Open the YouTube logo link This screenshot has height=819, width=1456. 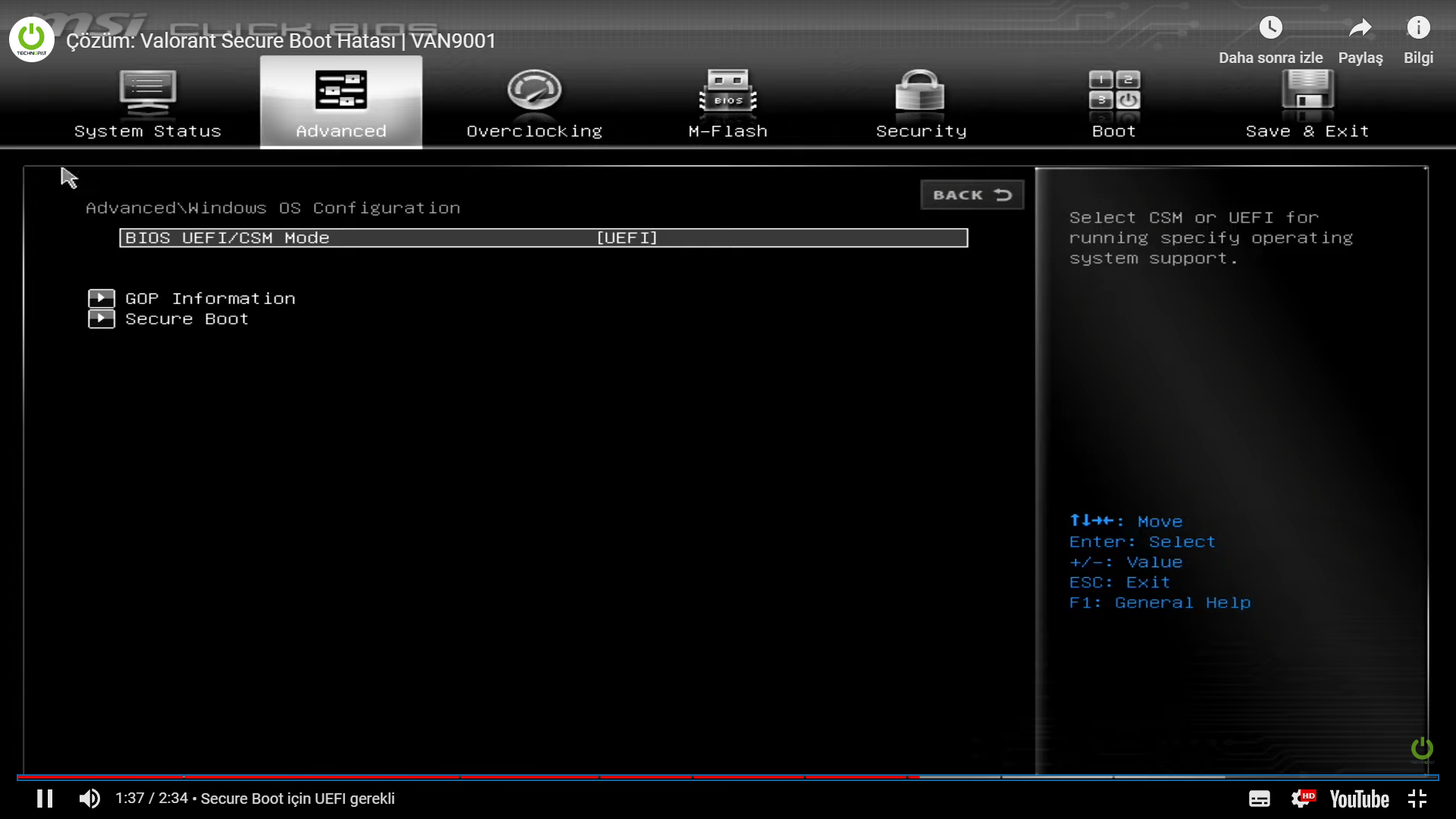click(1359, 799)
